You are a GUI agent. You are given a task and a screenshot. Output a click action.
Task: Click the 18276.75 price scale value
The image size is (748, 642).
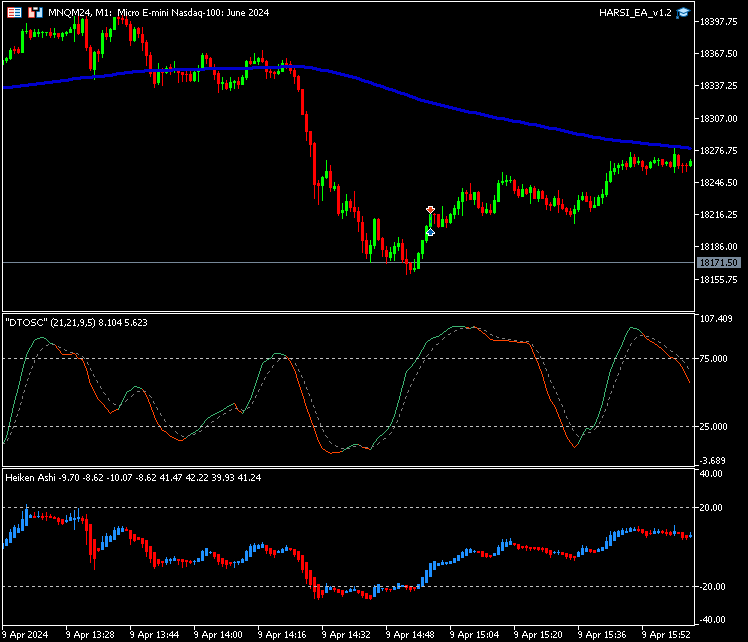[x=718, y=151]
